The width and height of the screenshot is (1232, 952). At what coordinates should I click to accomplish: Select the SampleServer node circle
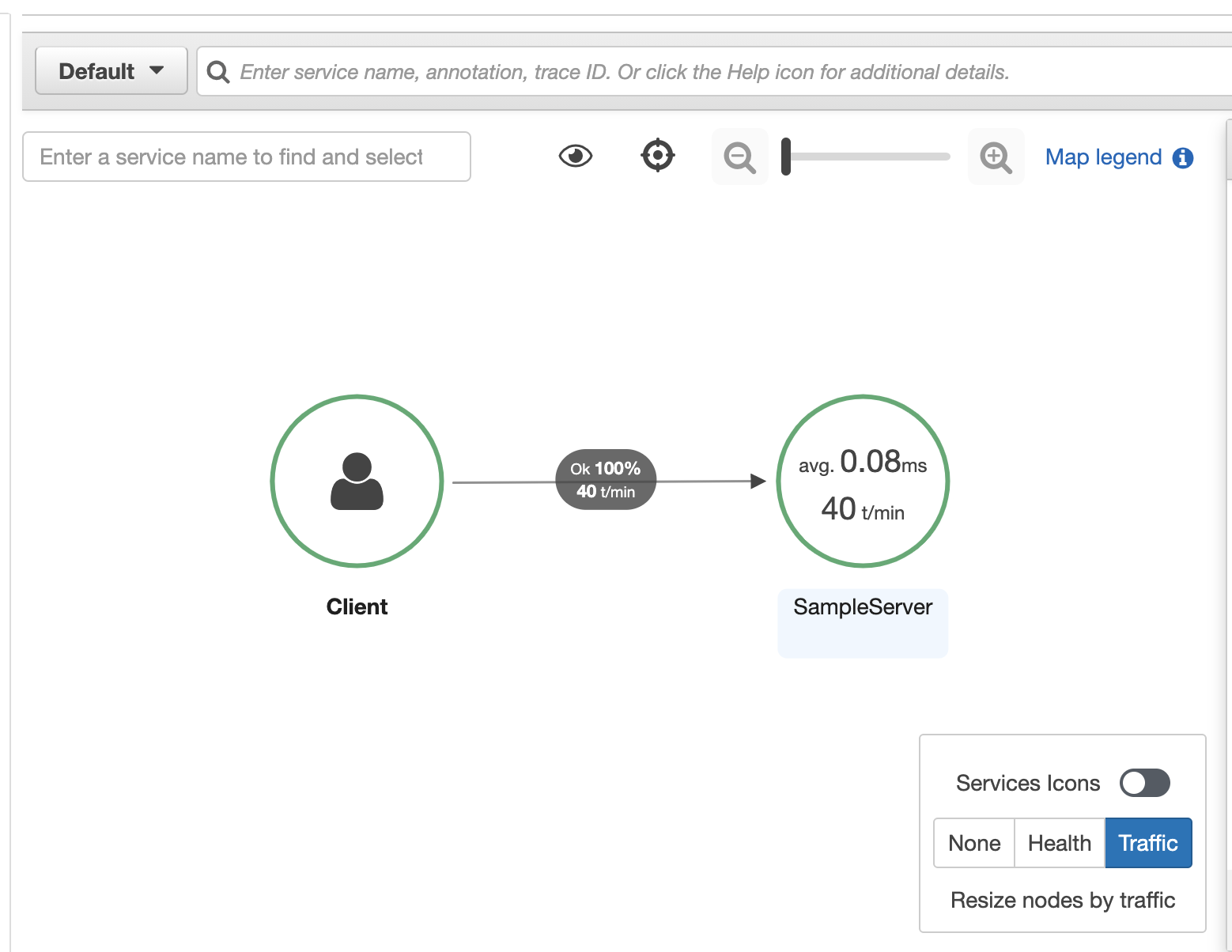click(x=863, y=481)
